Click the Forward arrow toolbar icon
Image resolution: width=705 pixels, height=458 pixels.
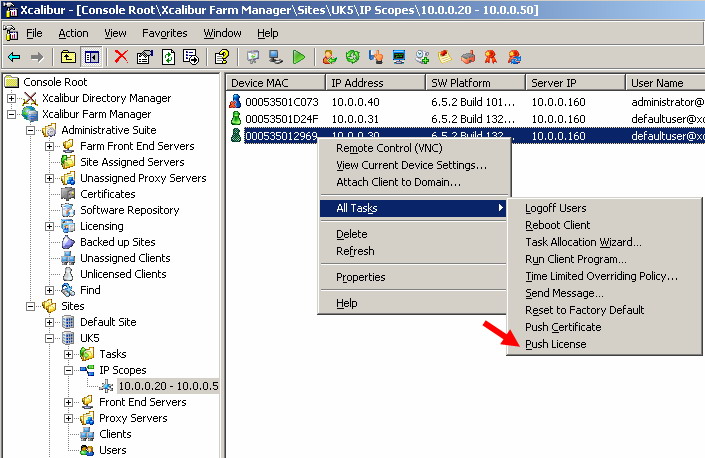pos(37,57)
